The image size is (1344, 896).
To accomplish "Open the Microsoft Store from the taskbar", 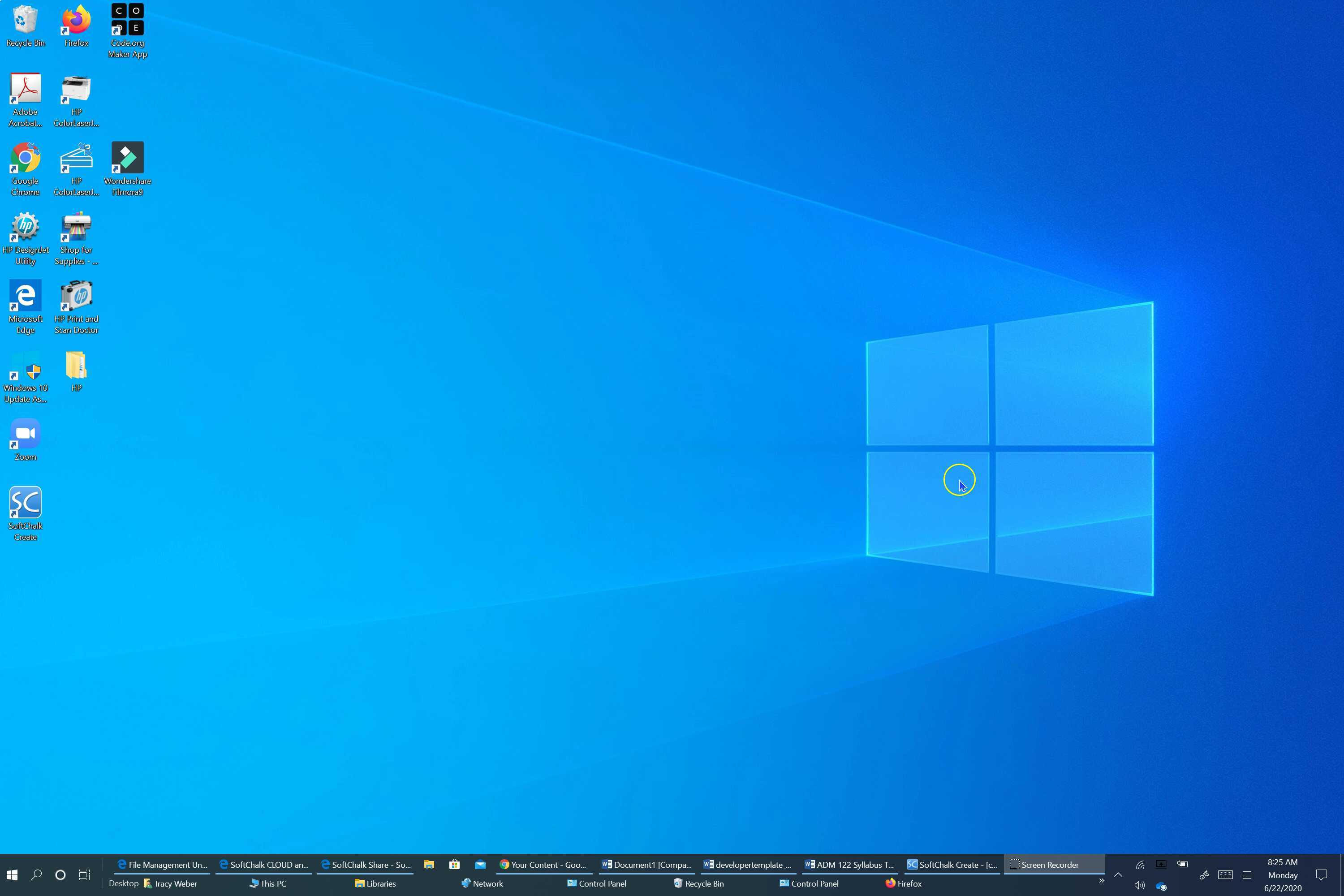I will click(x=454, y=865).
